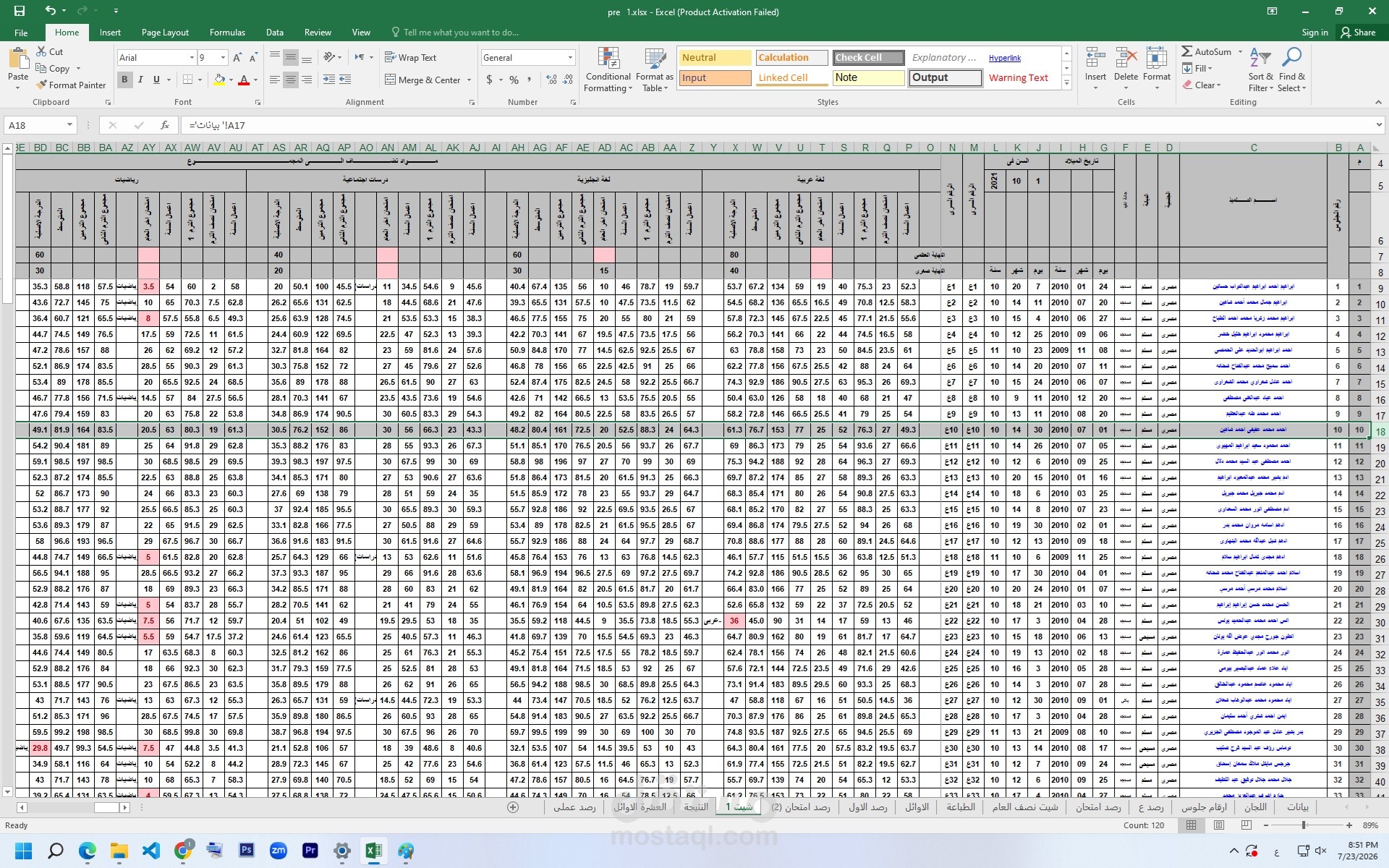Decrease font size with the smaller A icon
This screenshot has width=1389, height=868.
coord(254,58)
